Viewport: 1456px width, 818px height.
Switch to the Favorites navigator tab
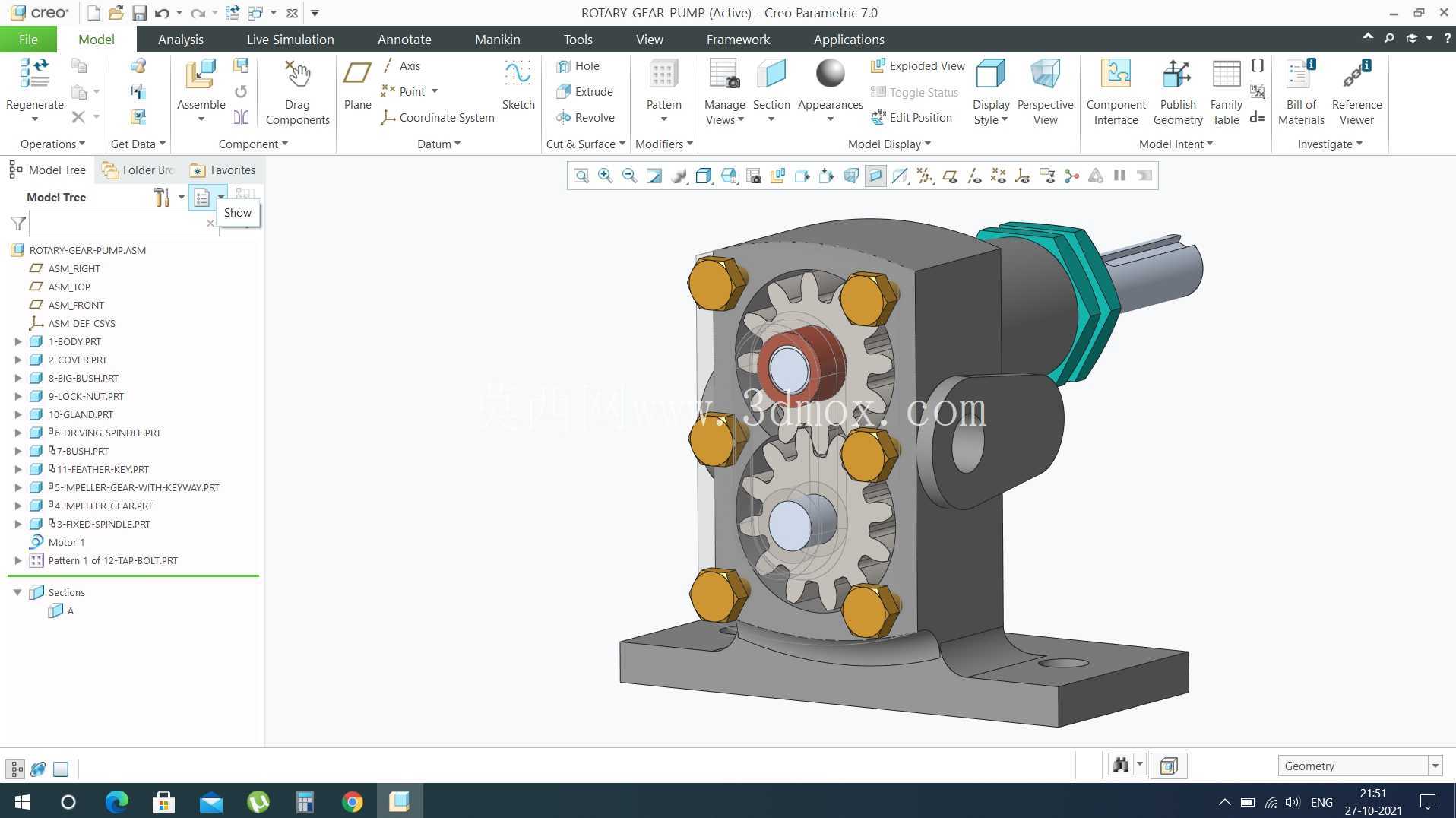click(223, 170)
